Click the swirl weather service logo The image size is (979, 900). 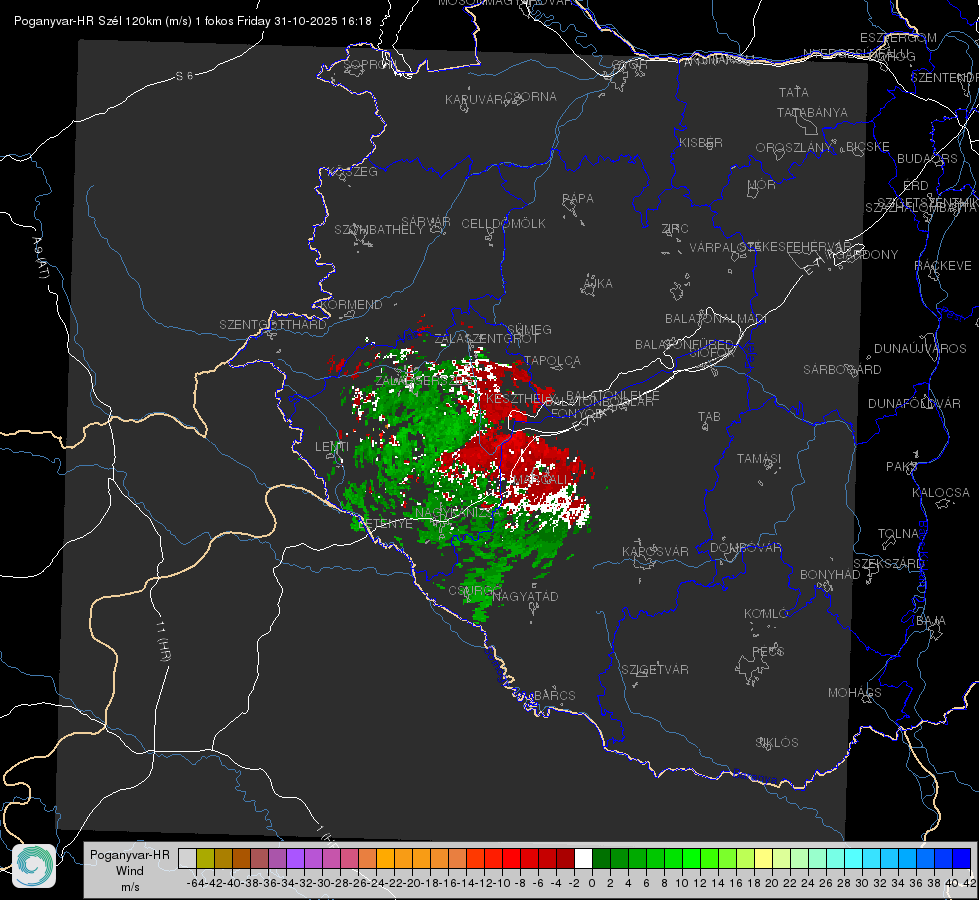pos(34,866)
